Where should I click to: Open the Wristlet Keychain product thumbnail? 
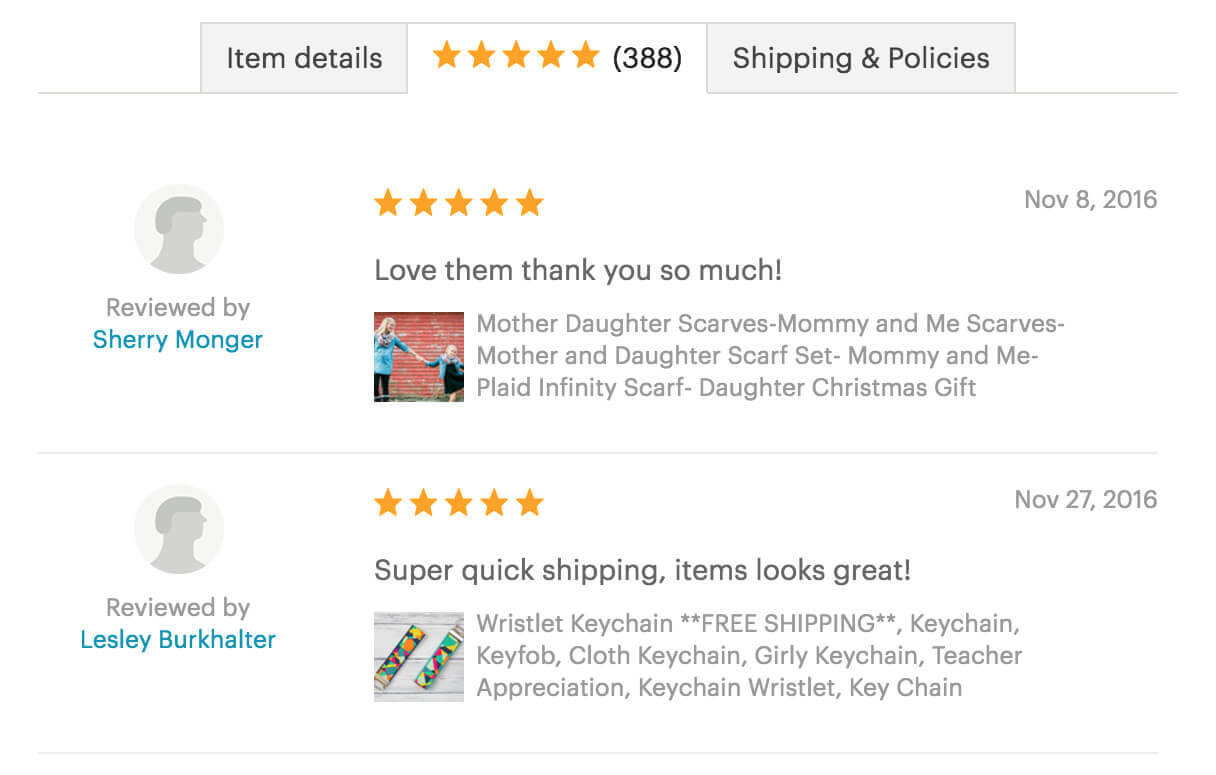(x=419, y=657)
